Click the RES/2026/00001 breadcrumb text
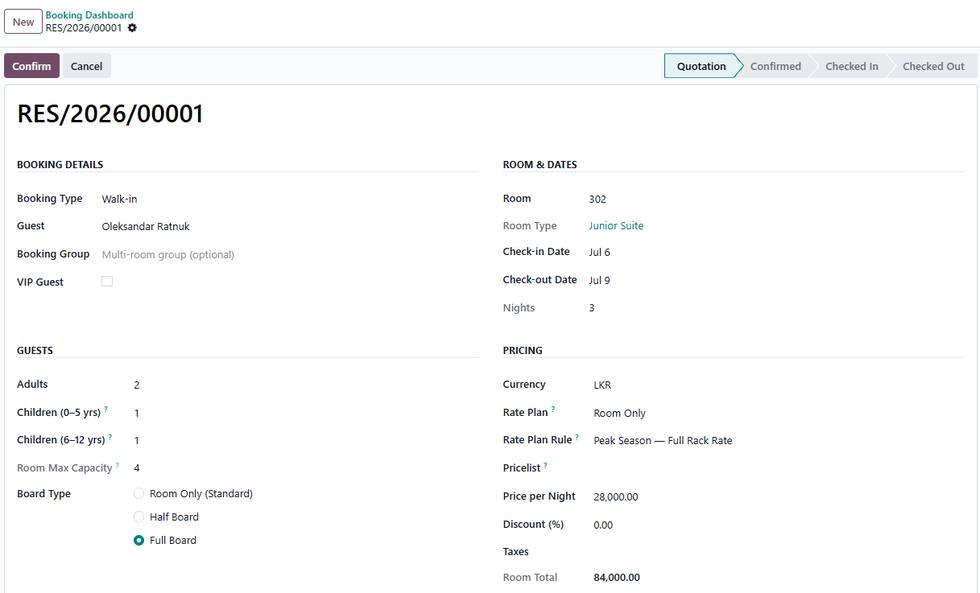 pyautogui.click(x=84, y=28)
